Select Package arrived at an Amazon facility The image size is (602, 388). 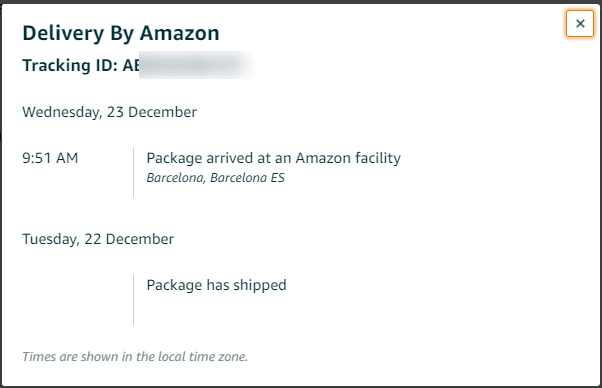(273, 158)
